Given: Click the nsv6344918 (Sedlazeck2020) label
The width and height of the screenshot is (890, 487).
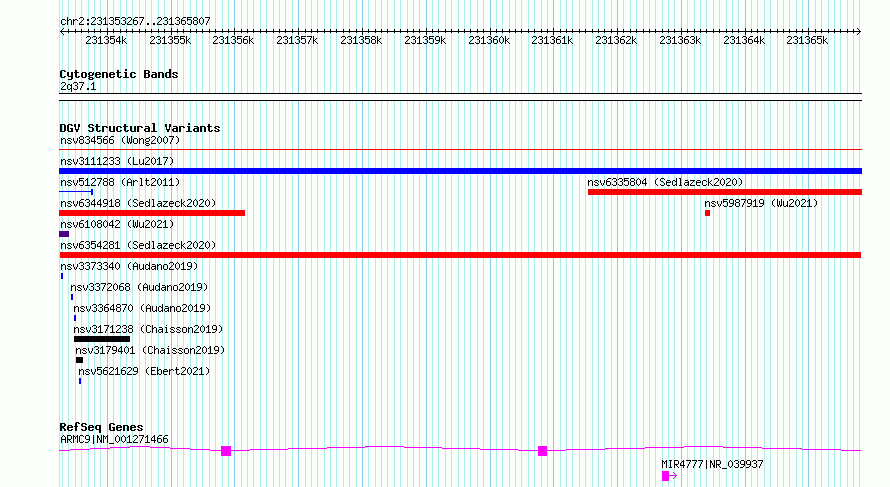Looking at the screenshot, I should (x=138, y=203).
